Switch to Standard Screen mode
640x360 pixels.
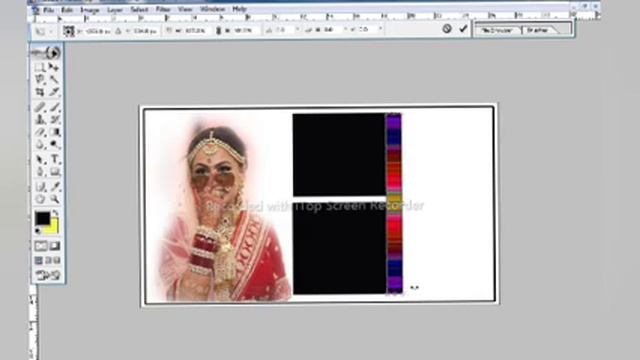(x=38, y=260)
